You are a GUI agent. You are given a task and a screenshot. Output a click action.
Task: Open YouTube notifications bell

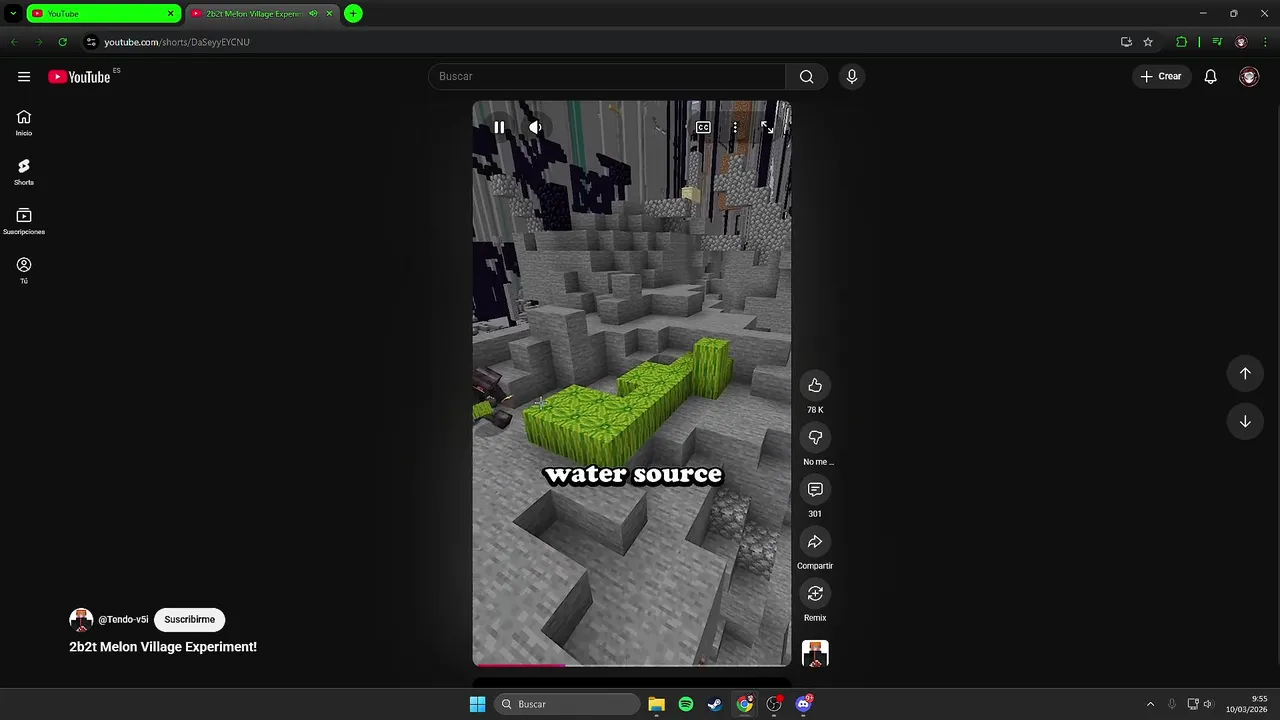tap(1210, 76)
